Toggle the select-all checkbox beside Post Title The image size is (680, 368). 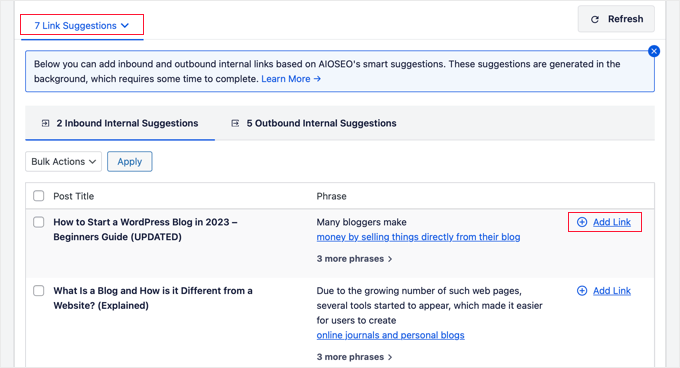pyautogui.click(x=39, y=196)
